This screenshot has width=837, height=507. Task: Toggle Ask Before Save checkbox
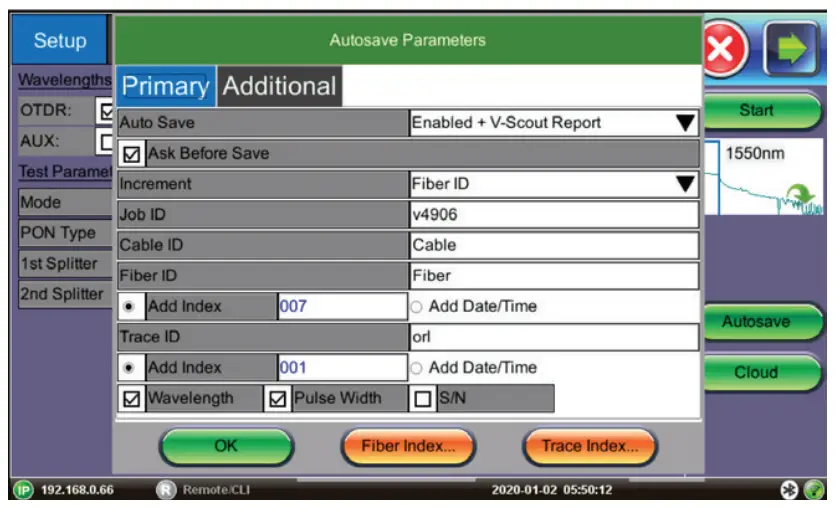point(130,154)
